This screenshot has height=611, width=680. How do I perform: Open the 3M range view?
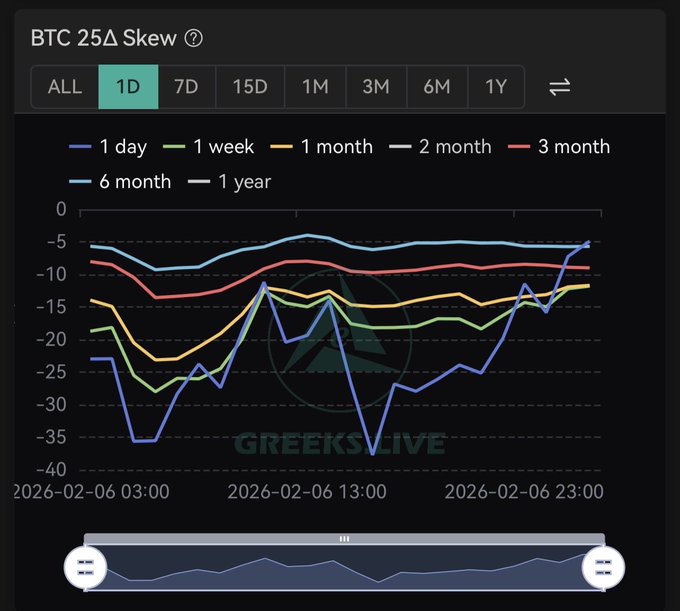tap(376, 87)
